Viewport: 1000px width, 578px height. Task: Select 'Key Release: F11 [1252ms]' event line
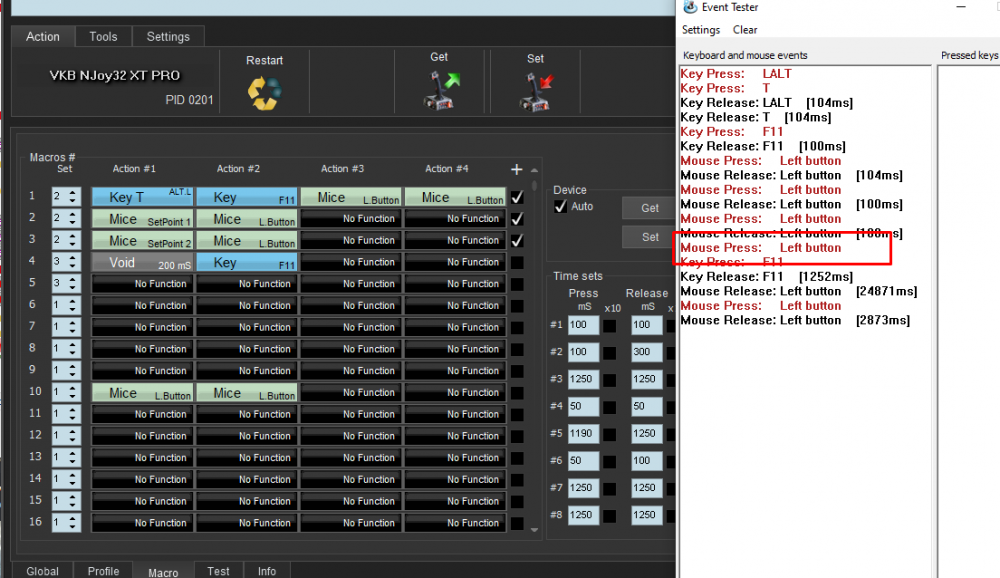click(767, 277)
